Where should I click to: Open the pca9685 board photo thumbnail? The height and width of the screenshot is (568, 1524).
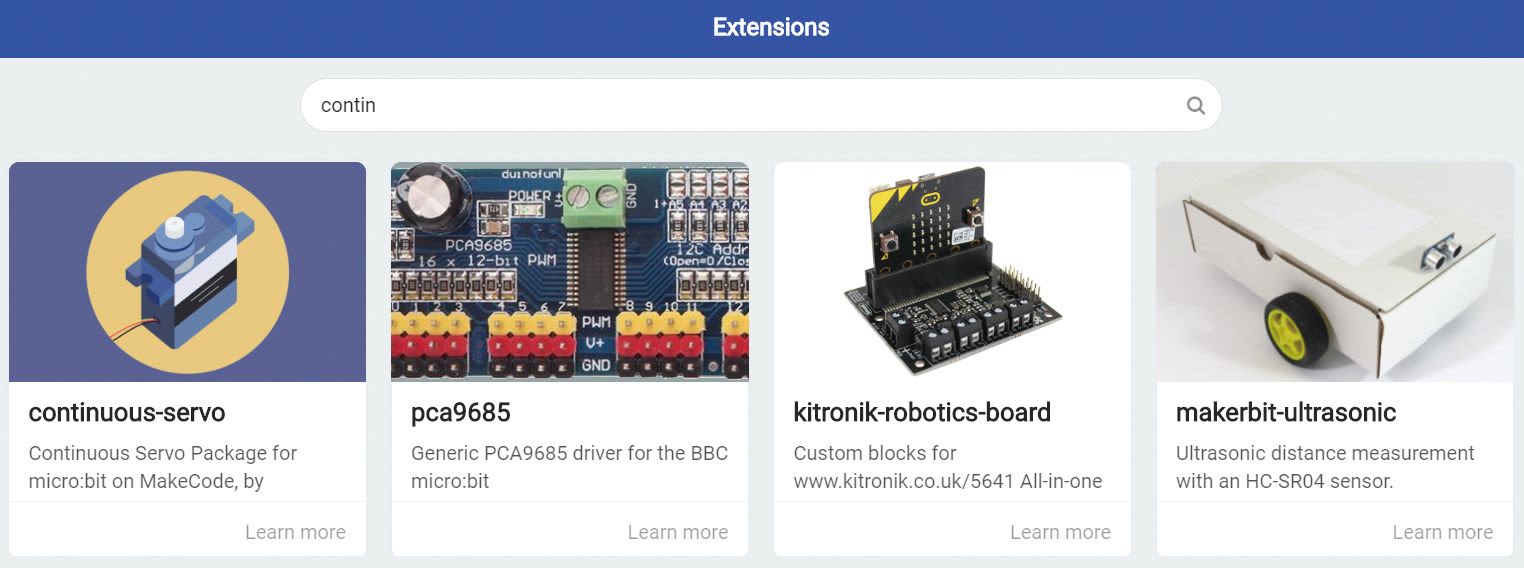[570, 272]
